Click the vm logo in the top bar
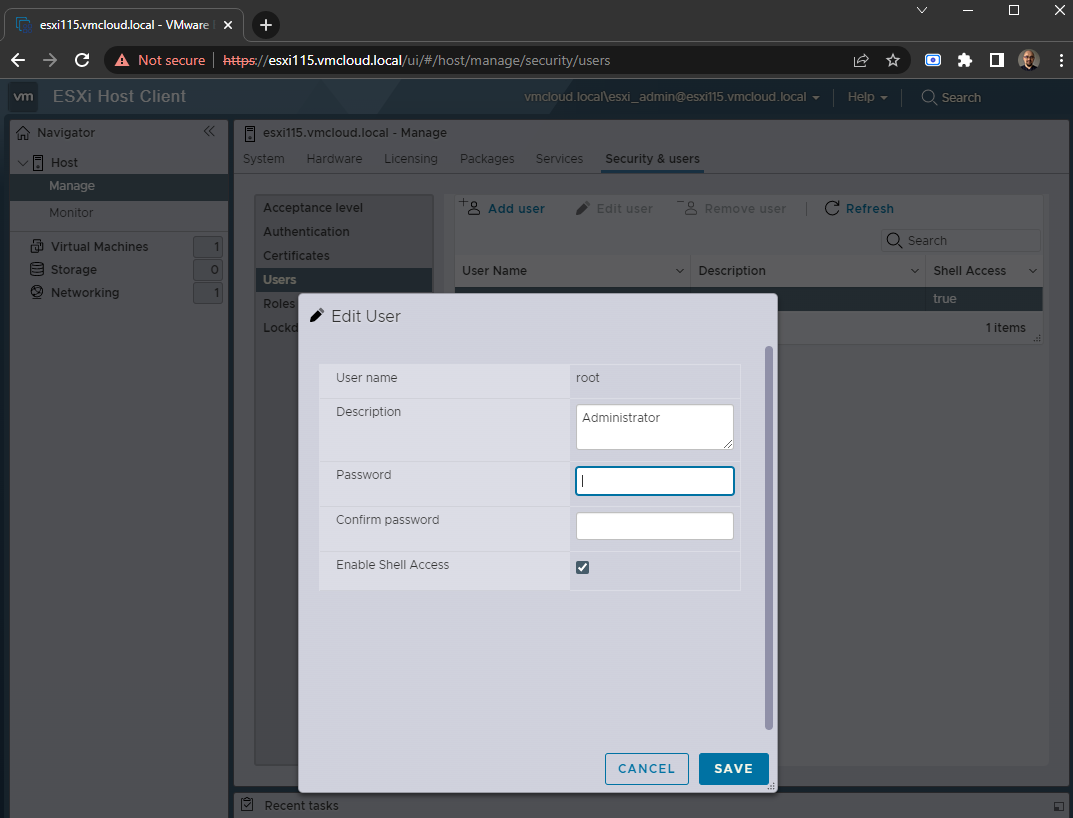 (23, 97)
